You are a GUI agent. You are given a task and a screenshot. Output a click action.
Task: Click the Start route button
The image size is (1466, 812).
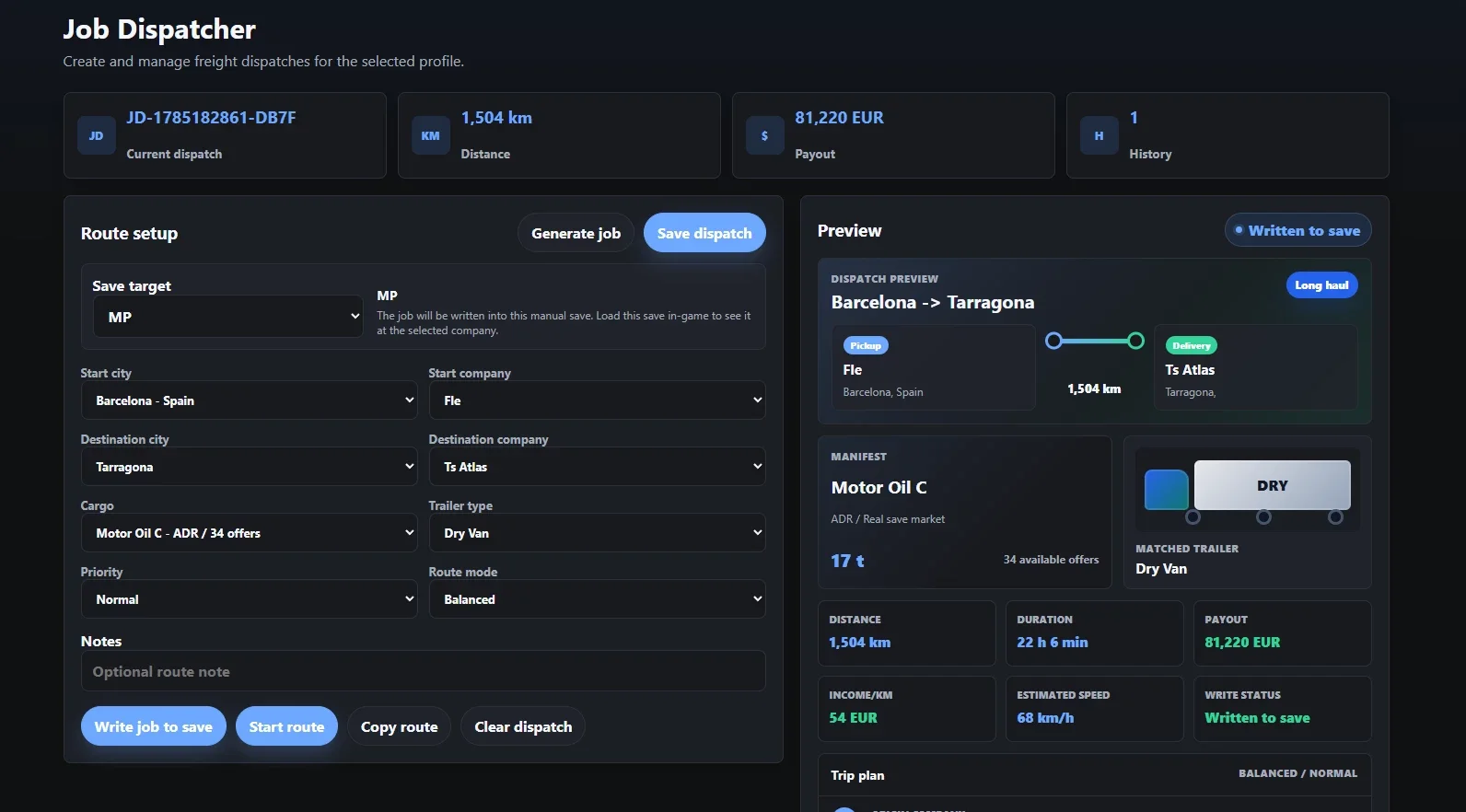pyautogui.click(x=286, y=726)
